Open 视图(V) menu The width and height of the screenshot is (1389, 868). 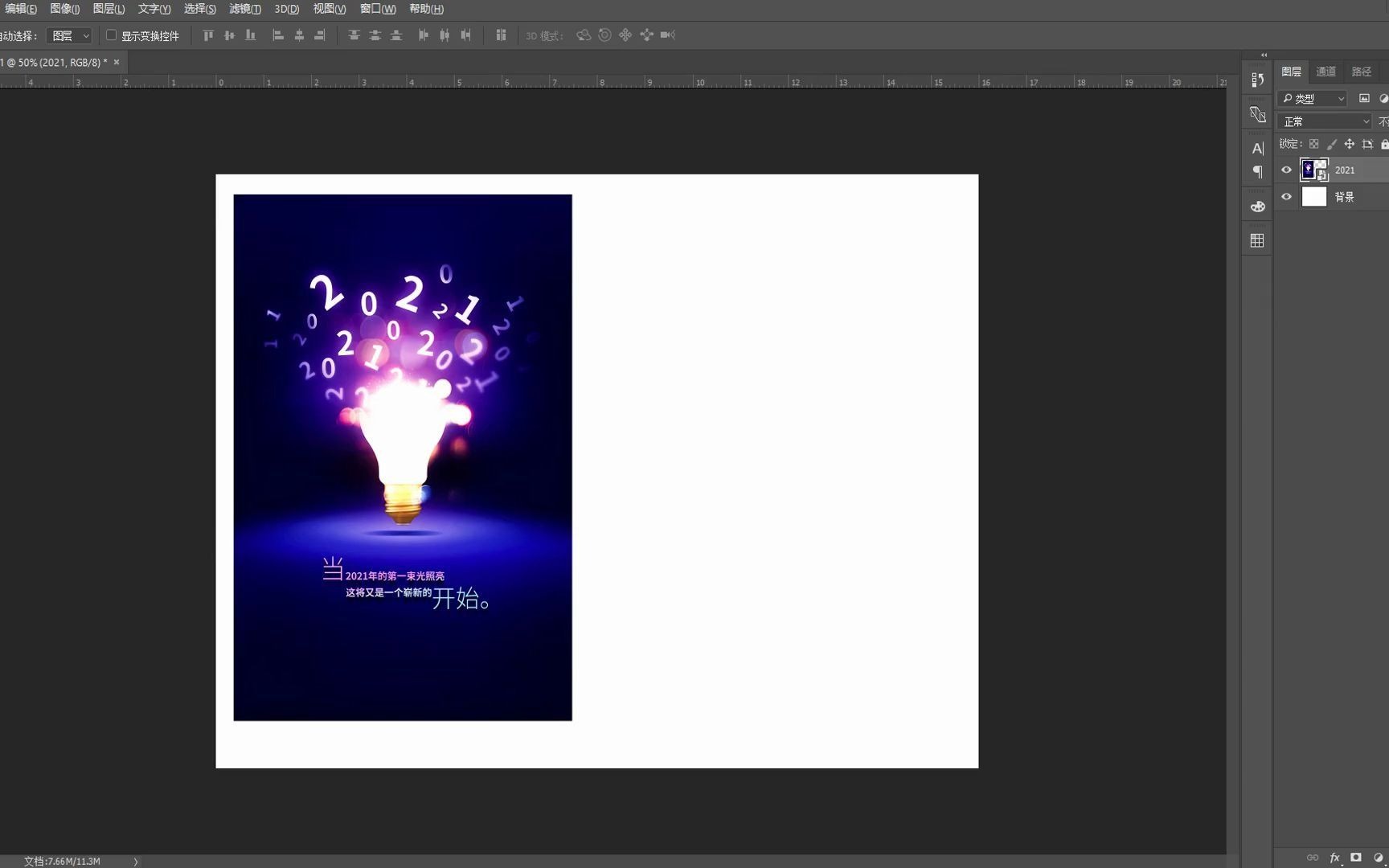click(x=330, y=9)
